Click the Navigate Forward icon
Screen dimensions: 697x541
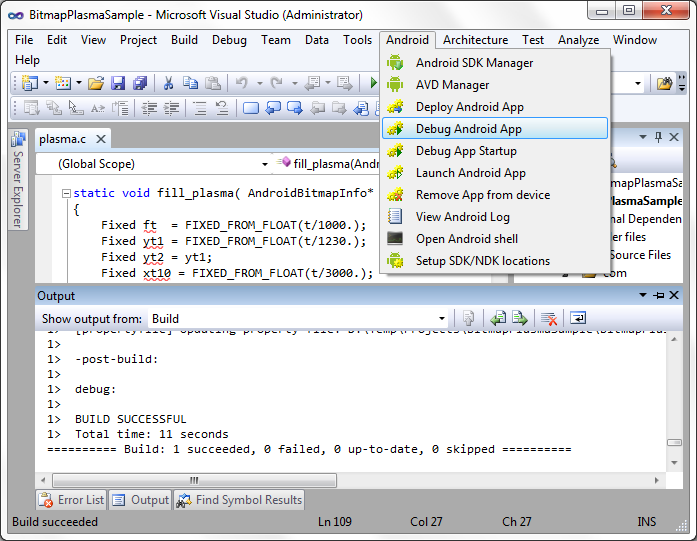tap(344, 83)
